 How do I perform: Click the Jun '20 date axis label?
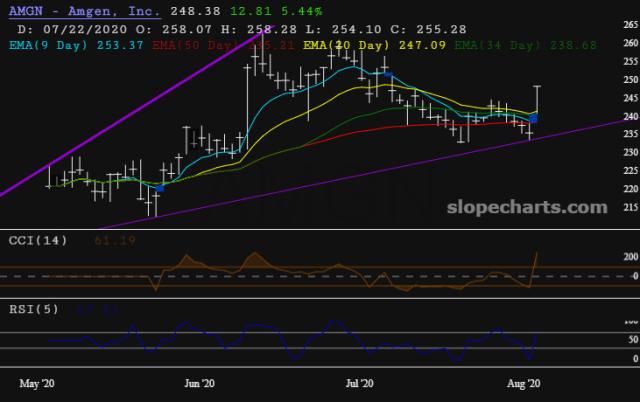200,383
